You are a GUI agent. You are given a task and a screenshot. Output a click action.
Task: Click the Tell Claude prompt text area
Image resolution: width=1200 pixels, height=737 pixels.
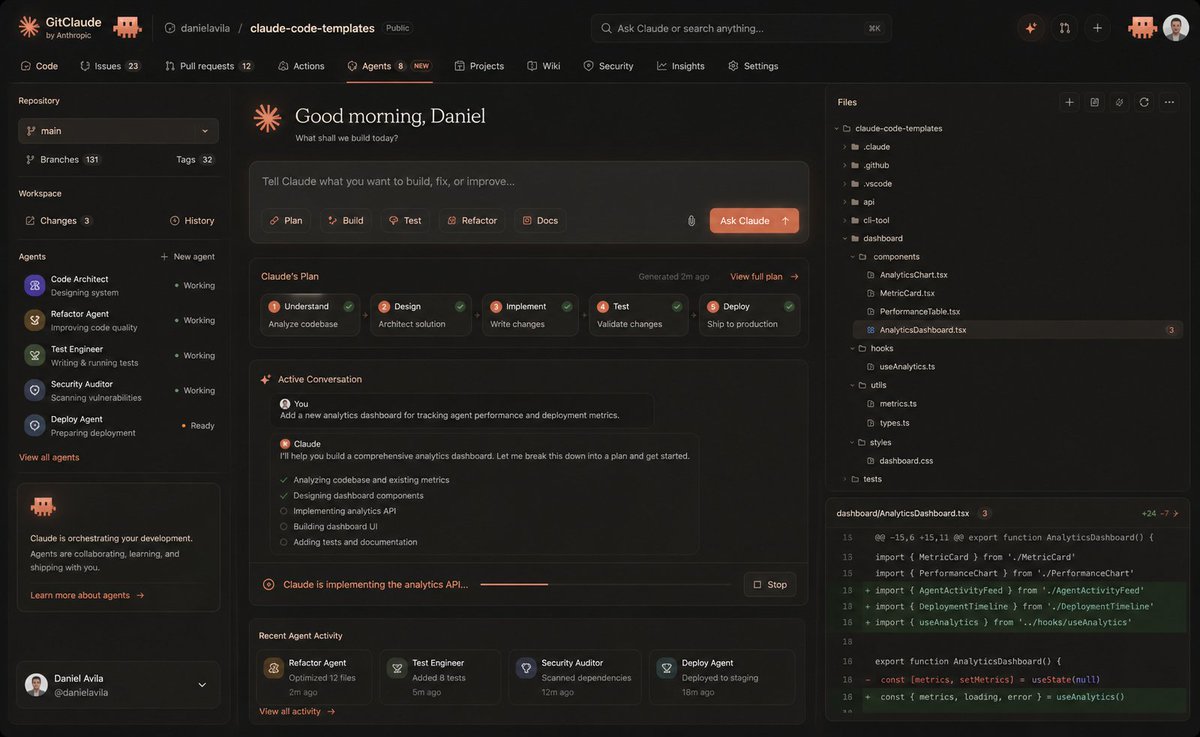click(529, 182)
